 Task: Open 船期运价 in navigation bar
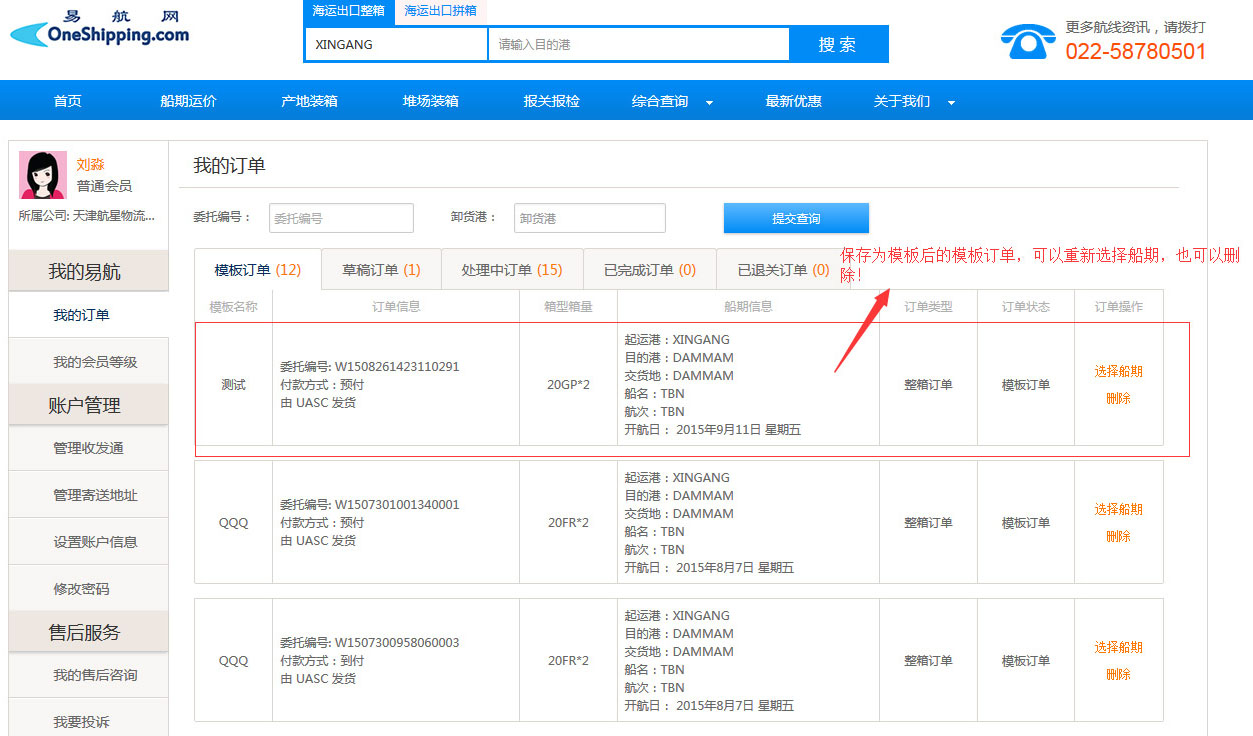pyautogui.click(x=188, y=101)
